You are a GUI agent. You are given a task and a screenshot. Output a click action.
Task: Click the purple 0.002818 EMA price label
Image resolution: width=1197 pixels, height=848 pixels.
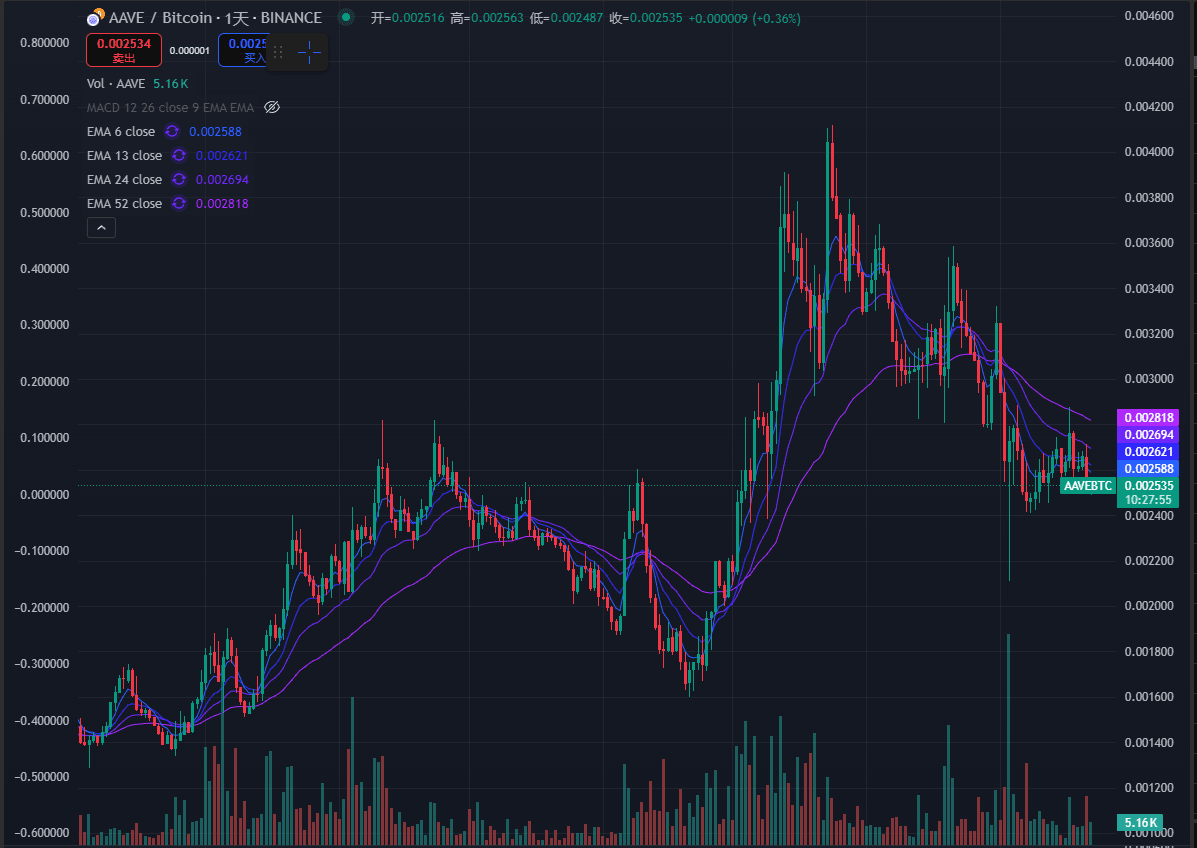click(1148, 418)
